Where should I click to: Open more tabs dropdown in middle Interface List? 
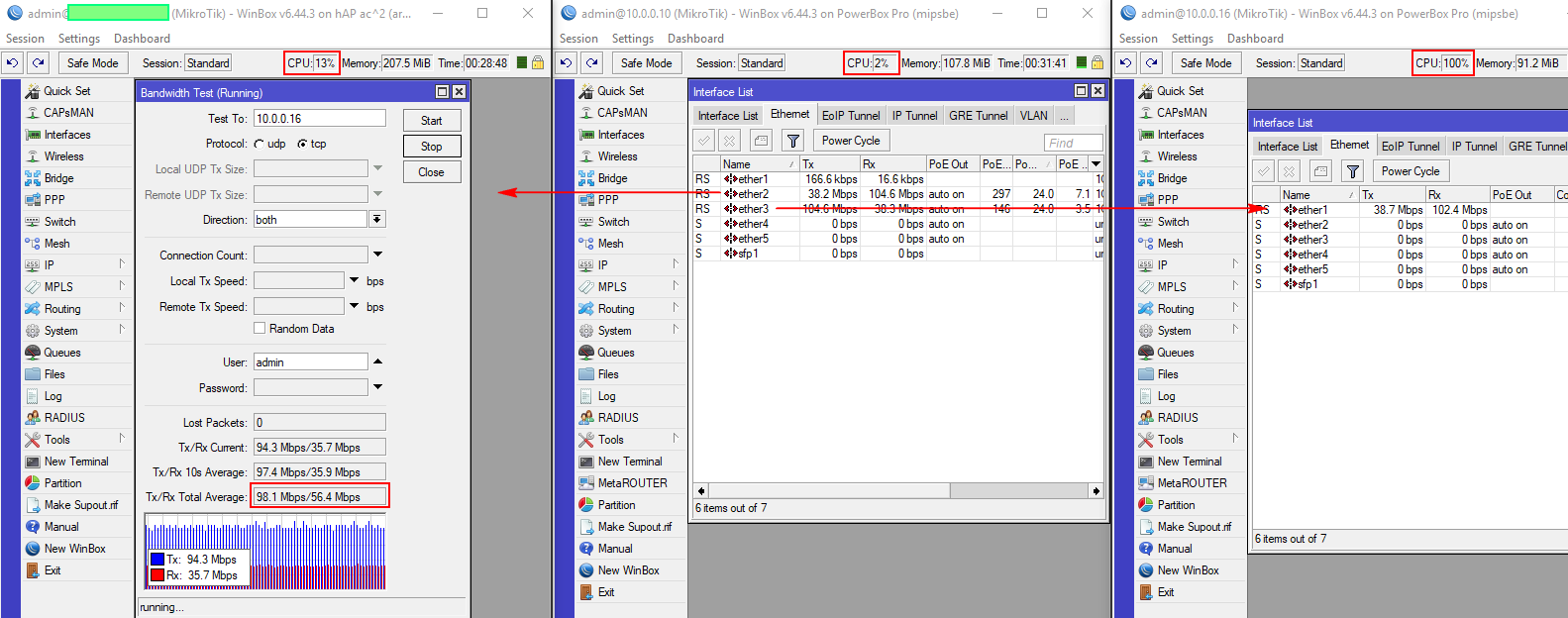pyautogui.click(x=1065, y=115)
